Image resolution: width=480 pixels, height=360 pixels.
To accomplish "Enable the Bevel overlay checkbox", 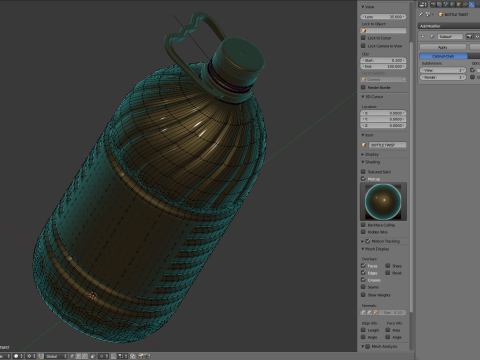I will tap(388, 273).
